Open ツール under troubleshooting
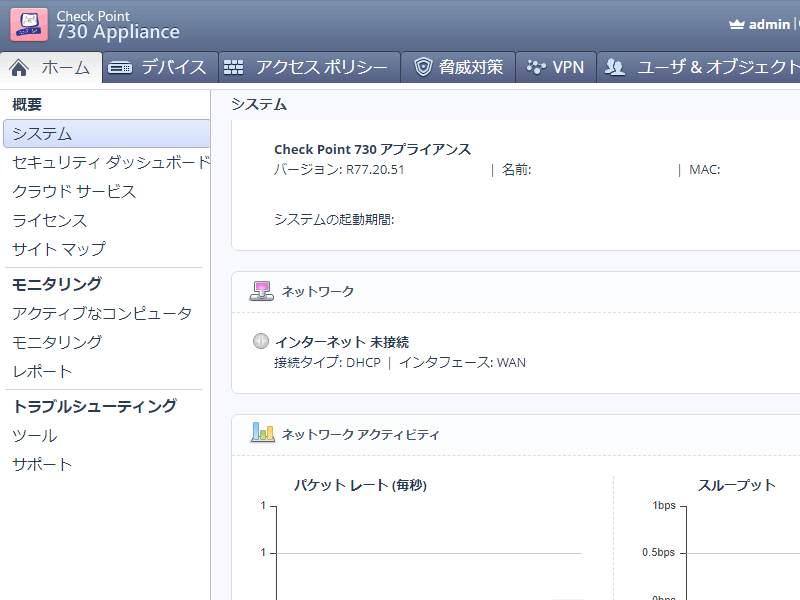 click(34, 436)
